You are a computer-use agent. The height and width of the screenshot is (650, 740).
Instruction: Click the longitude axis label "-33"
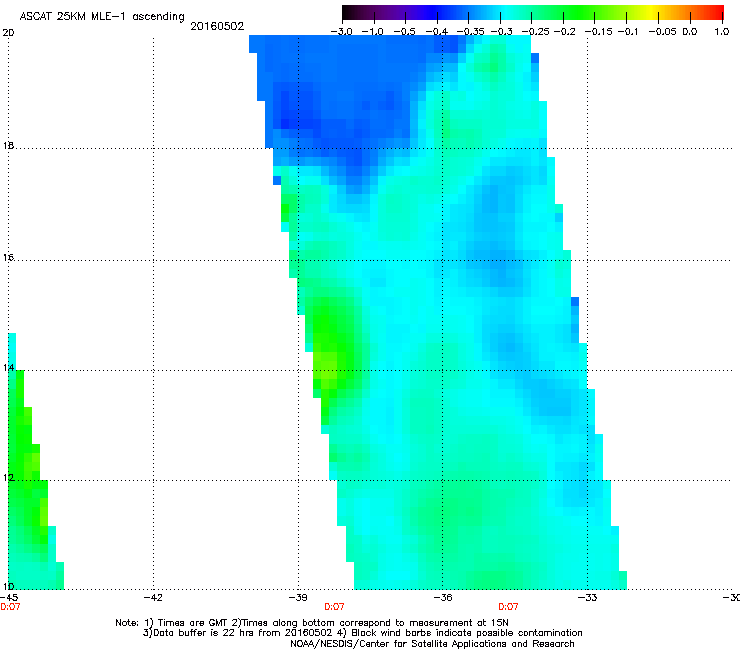pos(588,598)
